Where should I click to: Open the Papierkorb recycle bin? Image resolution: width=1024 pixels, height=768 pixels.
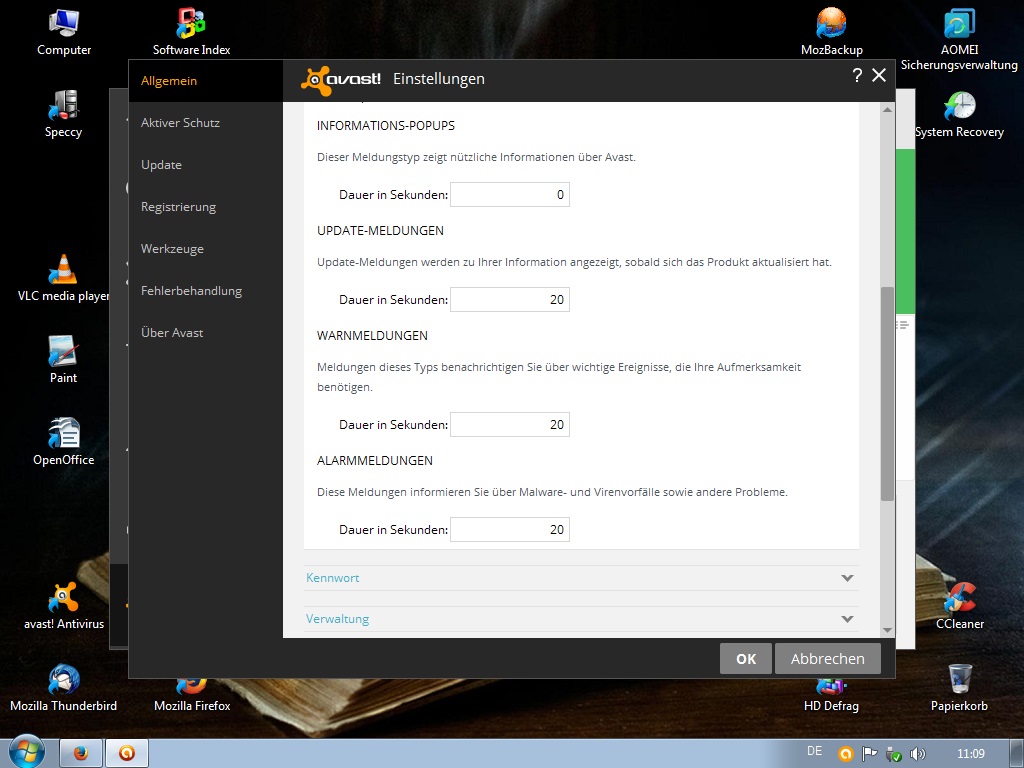point(959,688)
